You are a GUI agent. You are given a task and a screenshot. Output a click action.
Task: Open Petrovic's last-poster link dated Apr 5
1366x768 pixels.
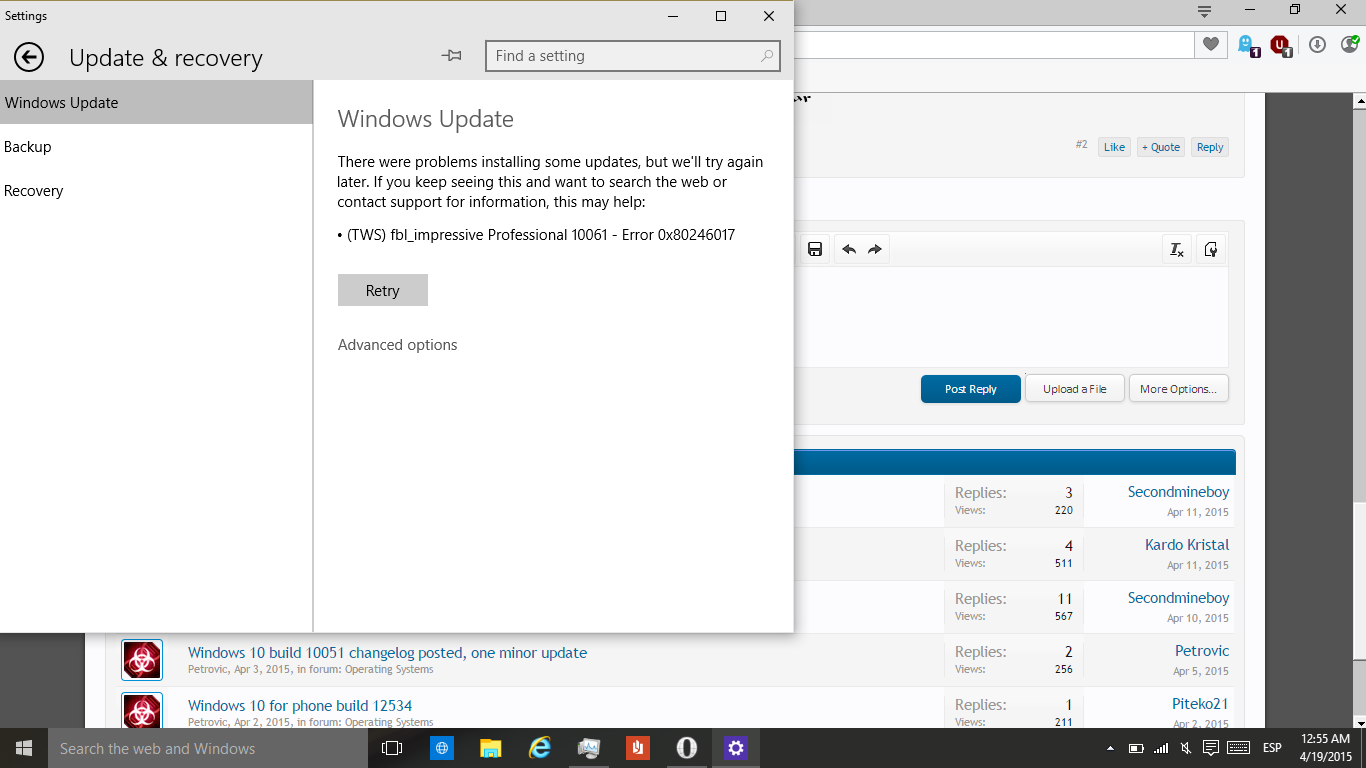pyautogui.click(x=1202, y=651)
